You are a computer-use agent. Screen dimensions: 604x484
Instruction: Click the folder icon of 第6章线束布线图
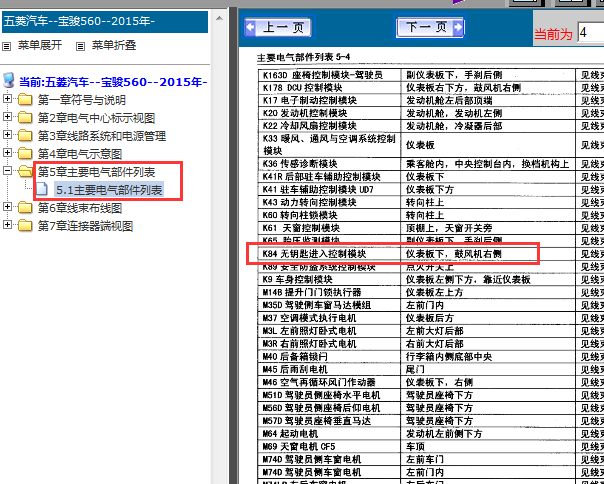25,208
